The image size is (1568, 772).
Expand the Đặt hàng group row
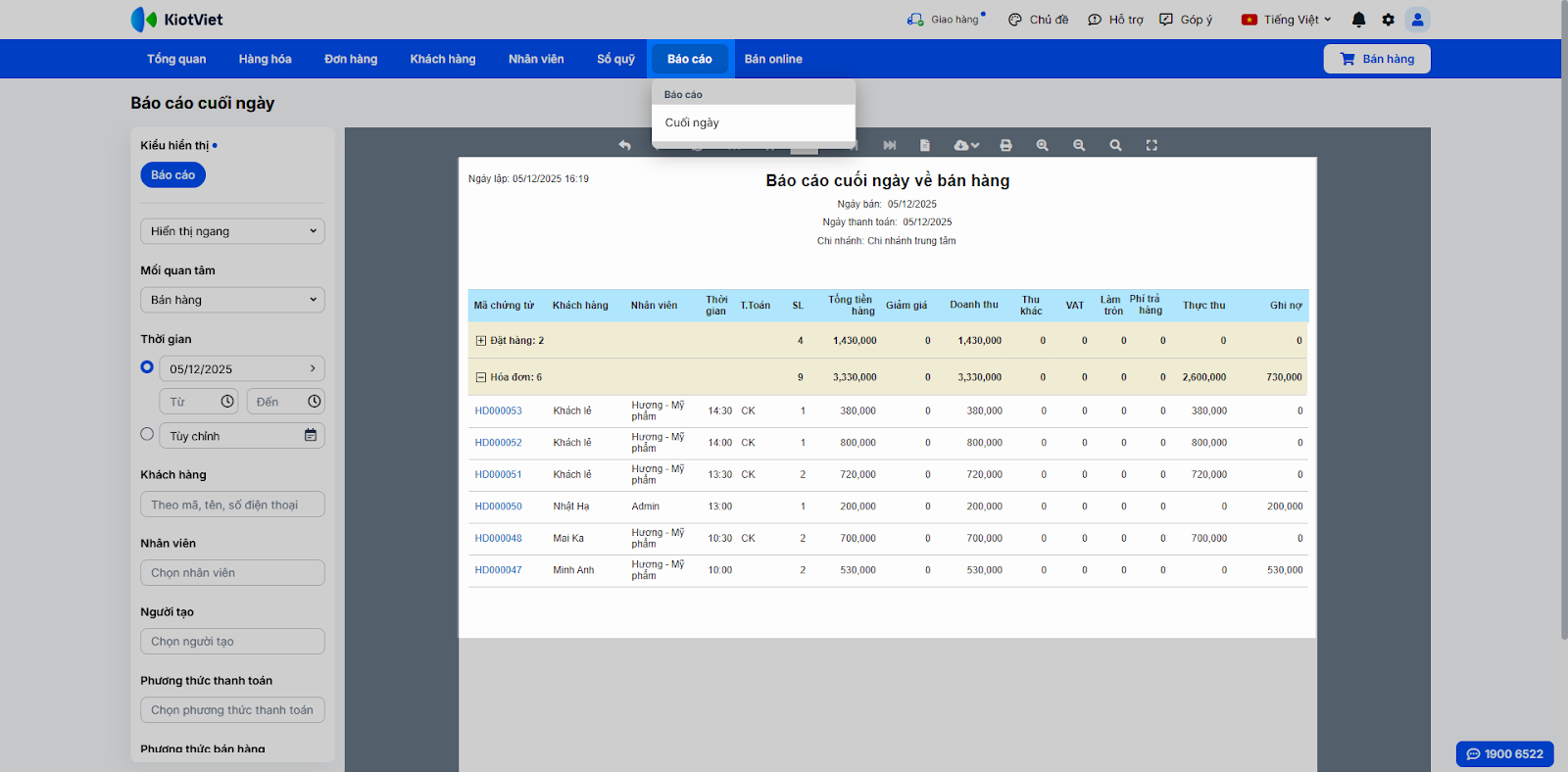coord(480,341)
